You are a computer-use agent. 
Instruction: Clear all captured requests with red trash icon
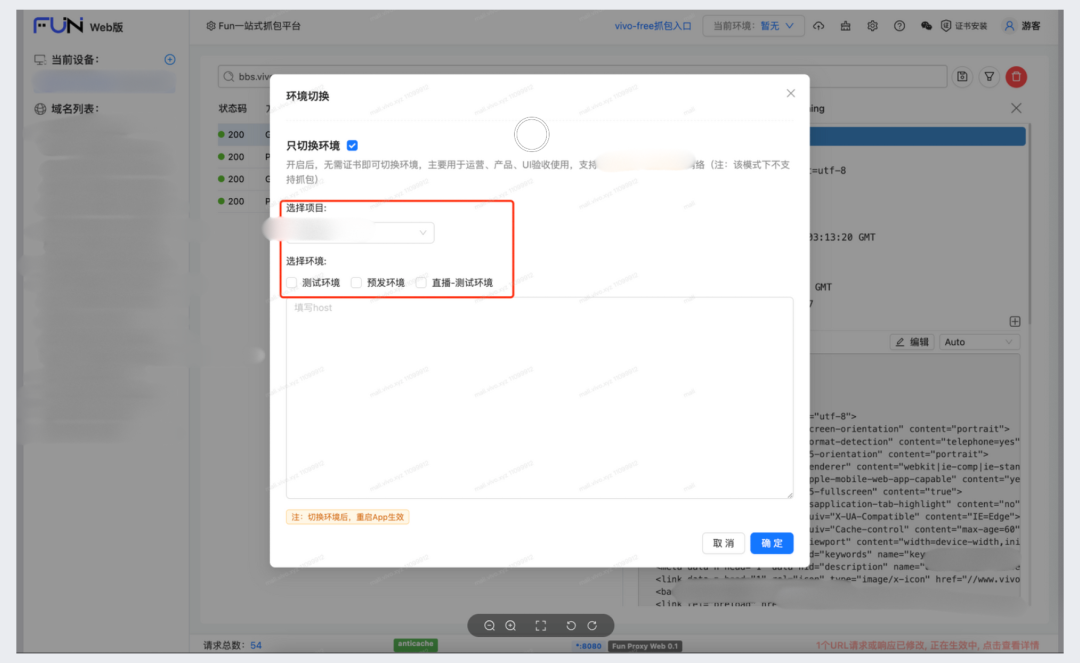tap(1016, 76)
